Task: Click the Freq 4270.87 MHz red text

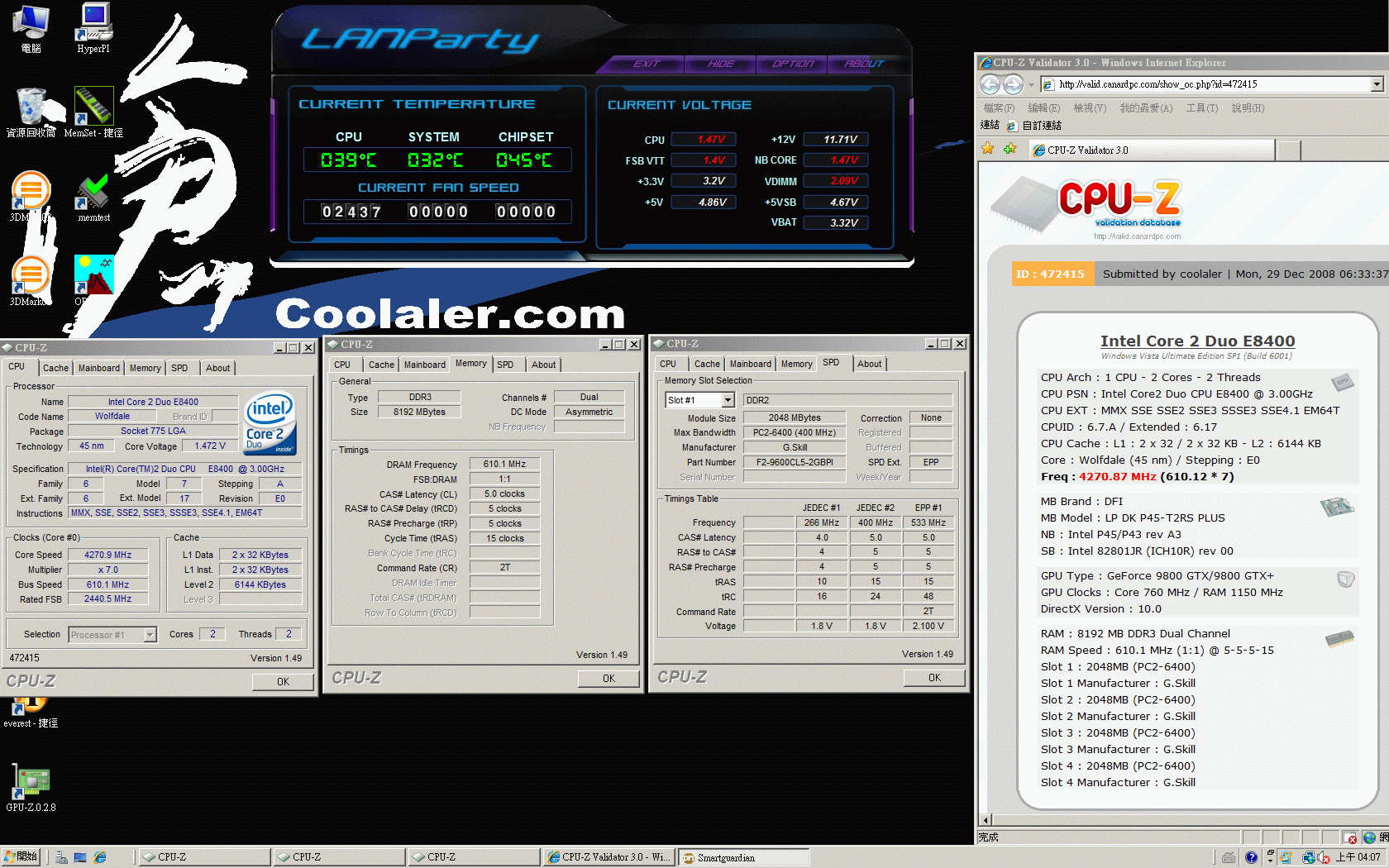Action: pyautogui.click(x=1099, y=477)
